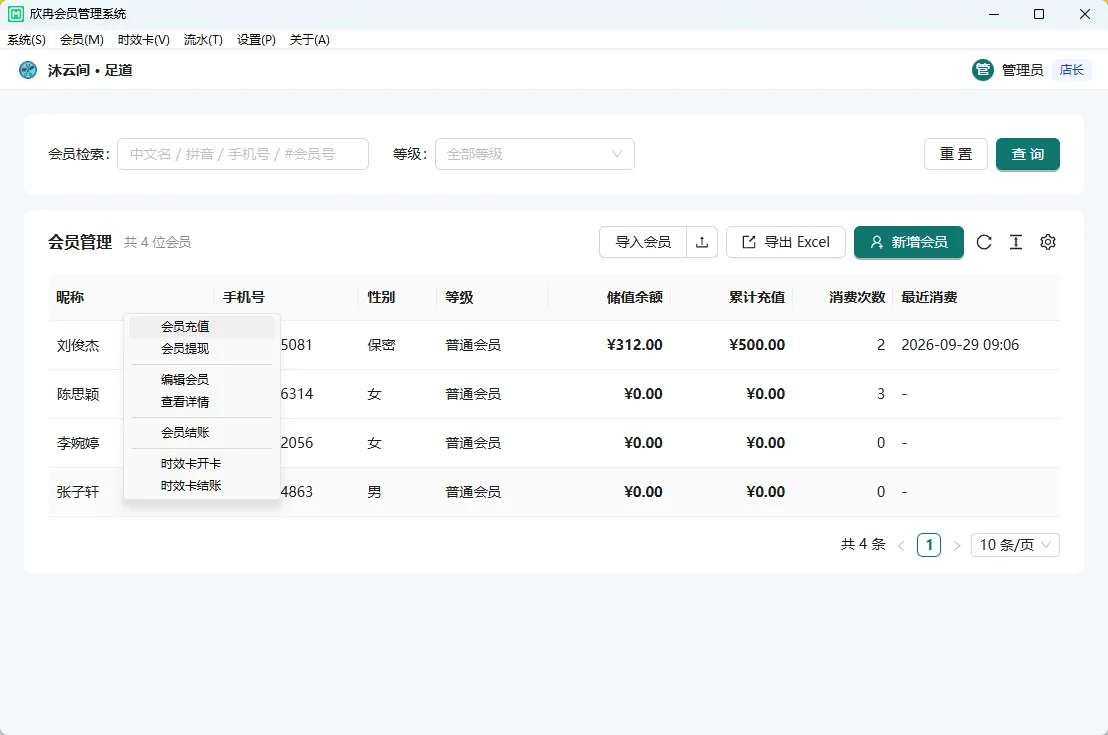Select member name 李婉婷
Image resolution: width=1108 pixels, height=735 pixels.
point(78,443)
